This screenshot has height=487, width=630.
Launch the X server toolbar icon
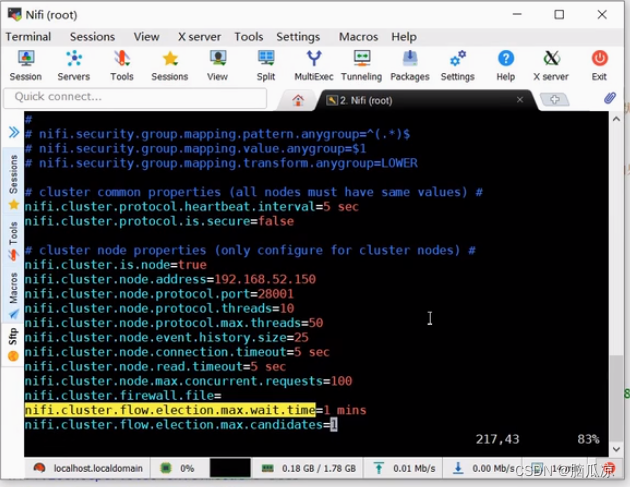(551, 65)
